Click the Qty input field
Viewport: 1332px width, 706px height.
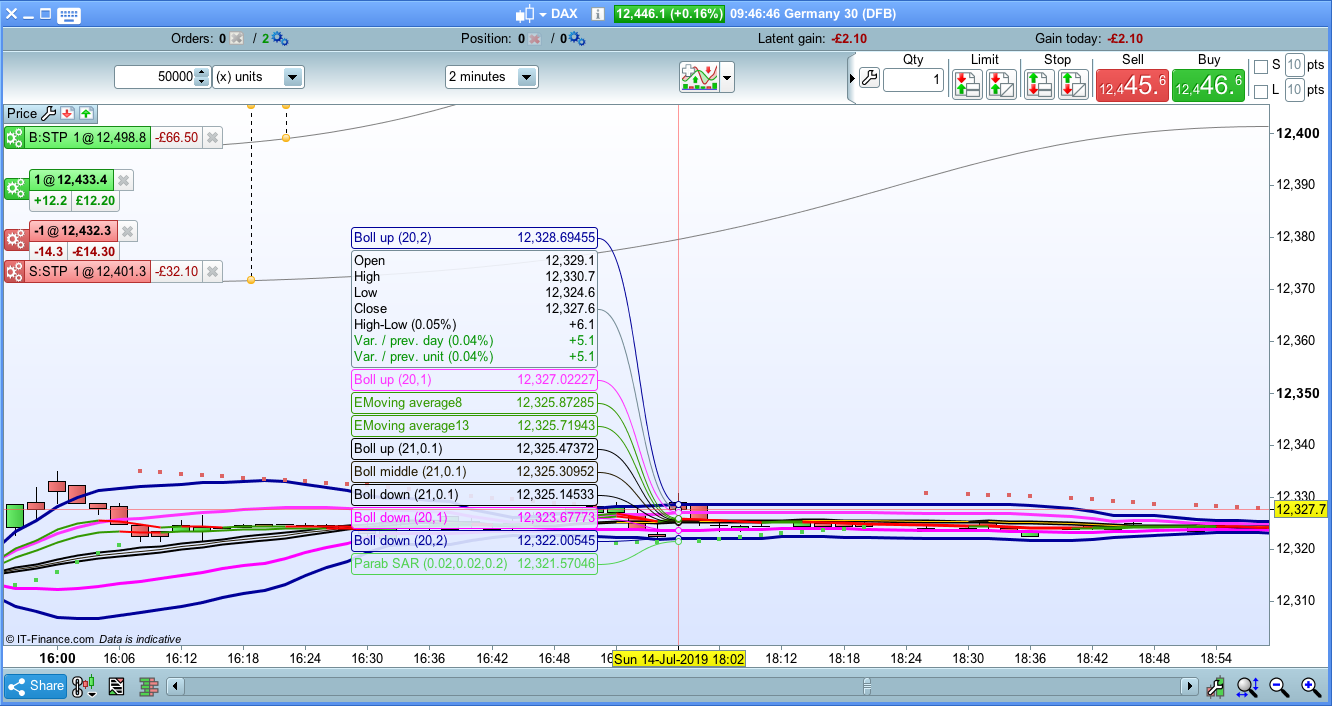[x=913, y=79]
